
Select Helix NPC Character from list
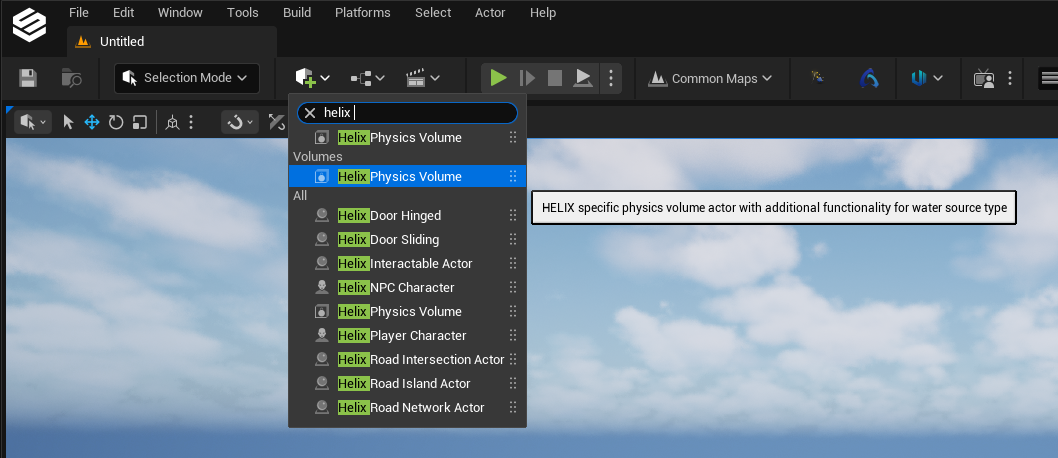point(408,287)
